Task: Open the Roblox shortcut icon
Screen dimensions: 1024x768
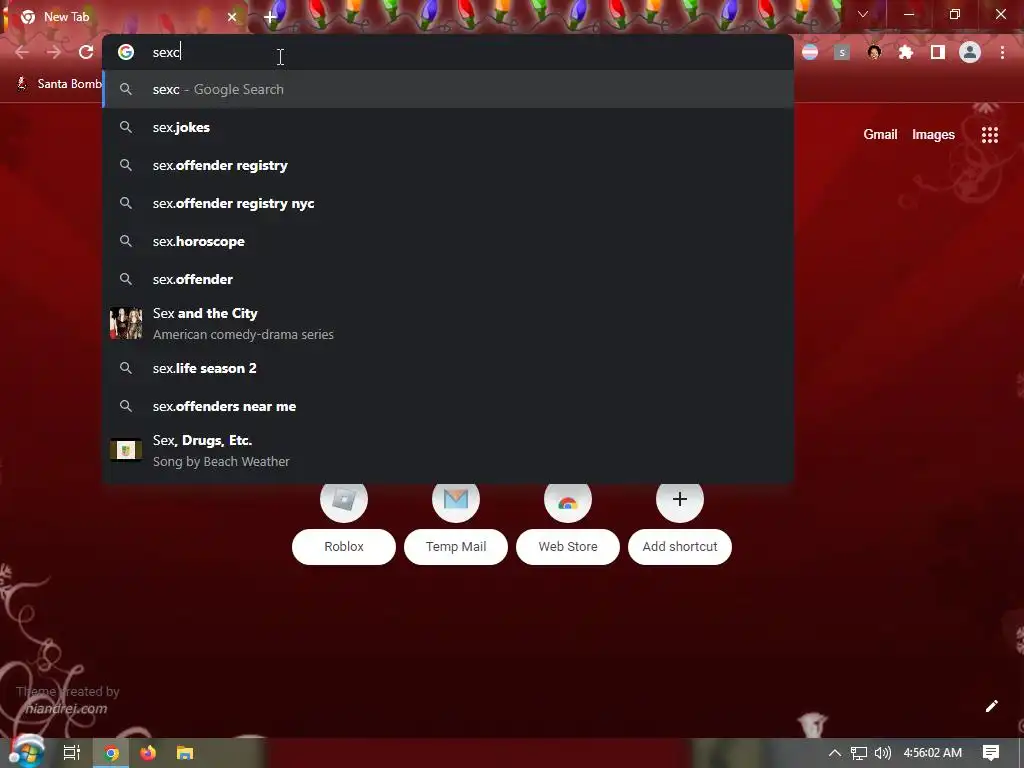Action: click(344, 500)
